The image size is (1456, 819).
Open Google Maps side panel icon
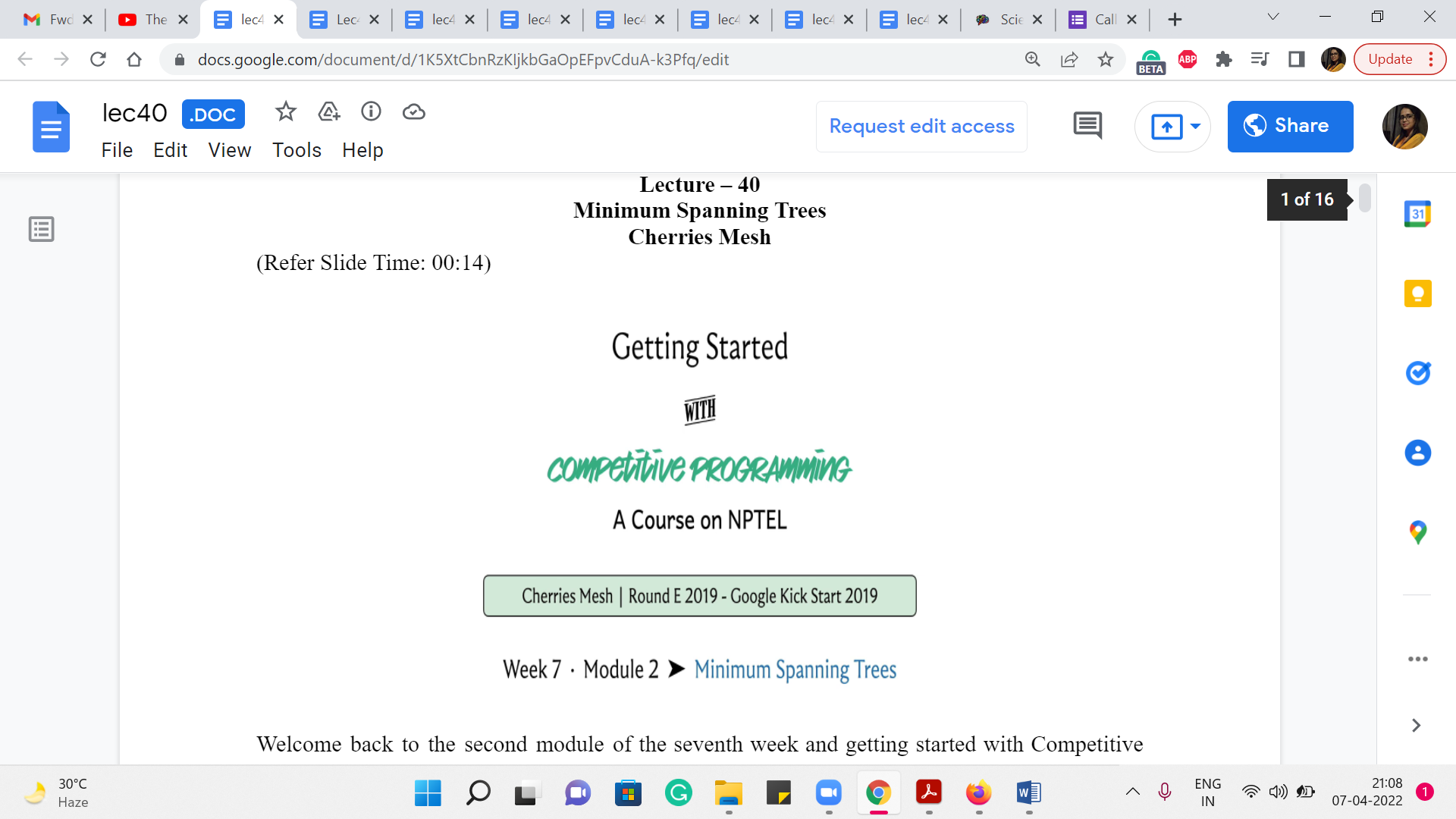pyautogui.click(x=1417, y=532)
